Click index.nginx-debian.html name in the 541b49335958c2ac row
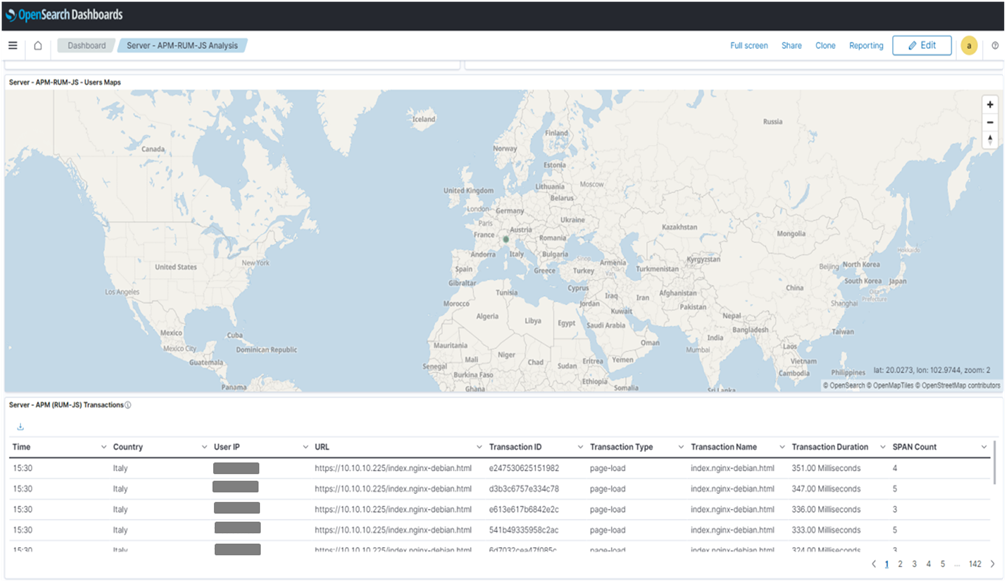The width and height of the screenshot is (1006, 582). point(732,530)
